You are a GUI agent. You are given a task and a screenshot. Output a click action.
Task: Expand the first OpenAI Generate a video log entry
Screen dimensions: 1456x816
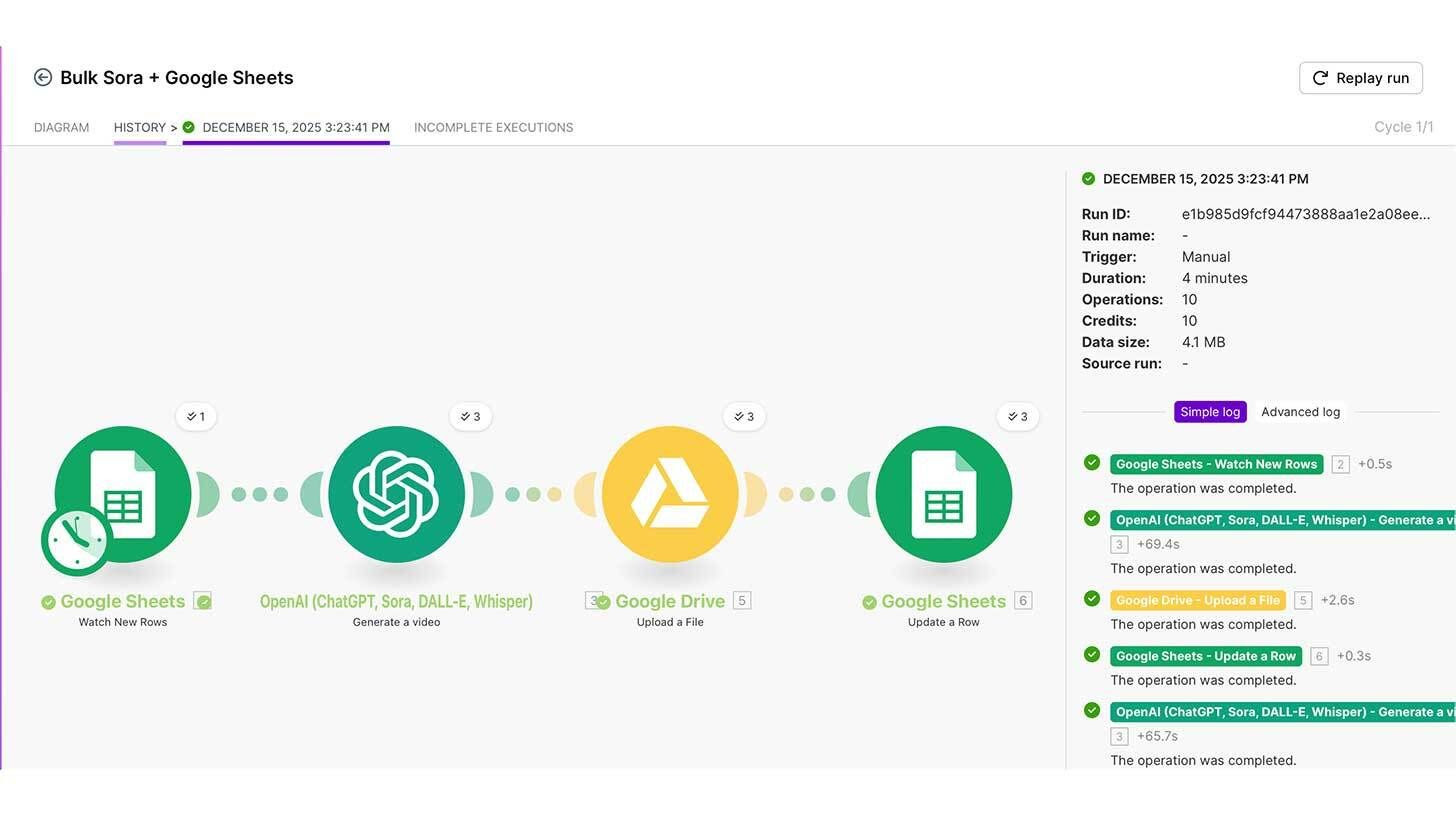pos(1280,519)
